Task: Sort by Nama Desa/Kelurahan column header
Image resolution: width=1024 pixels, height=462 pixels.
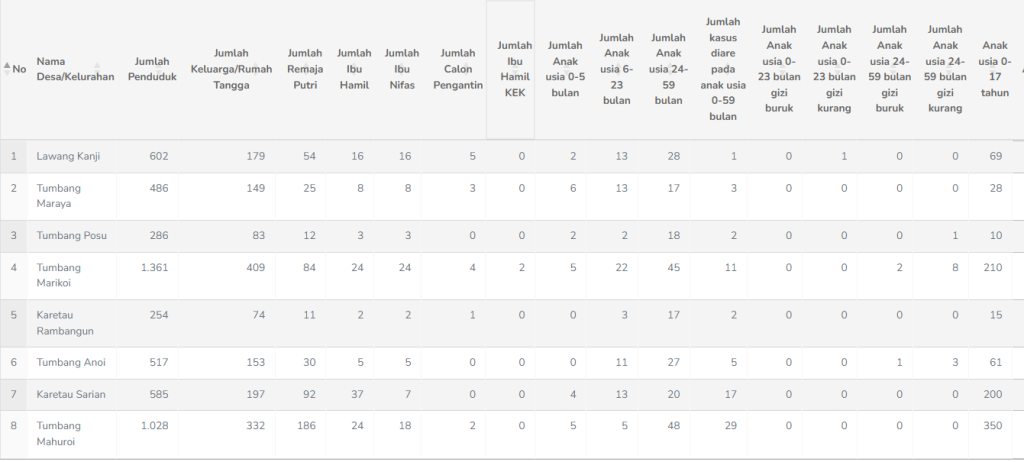Action: pyautogui.click(x=75, y=69)
